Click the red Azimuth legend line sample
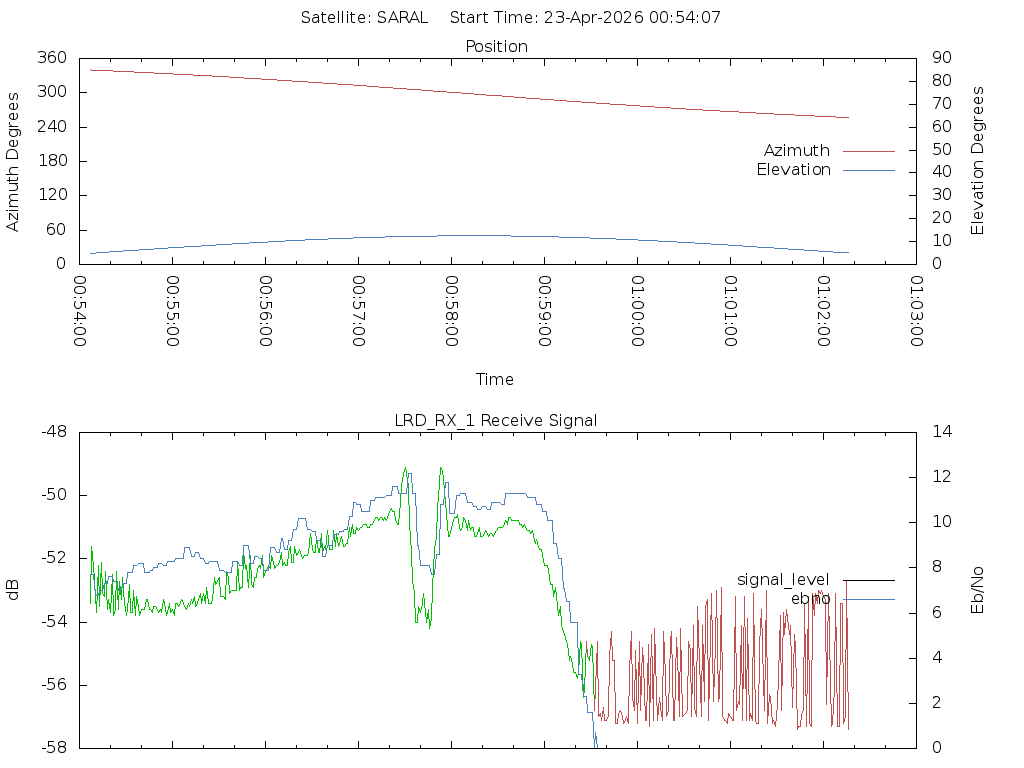The height and width of the screenshot is (768, 1024). tap(868, 151)
